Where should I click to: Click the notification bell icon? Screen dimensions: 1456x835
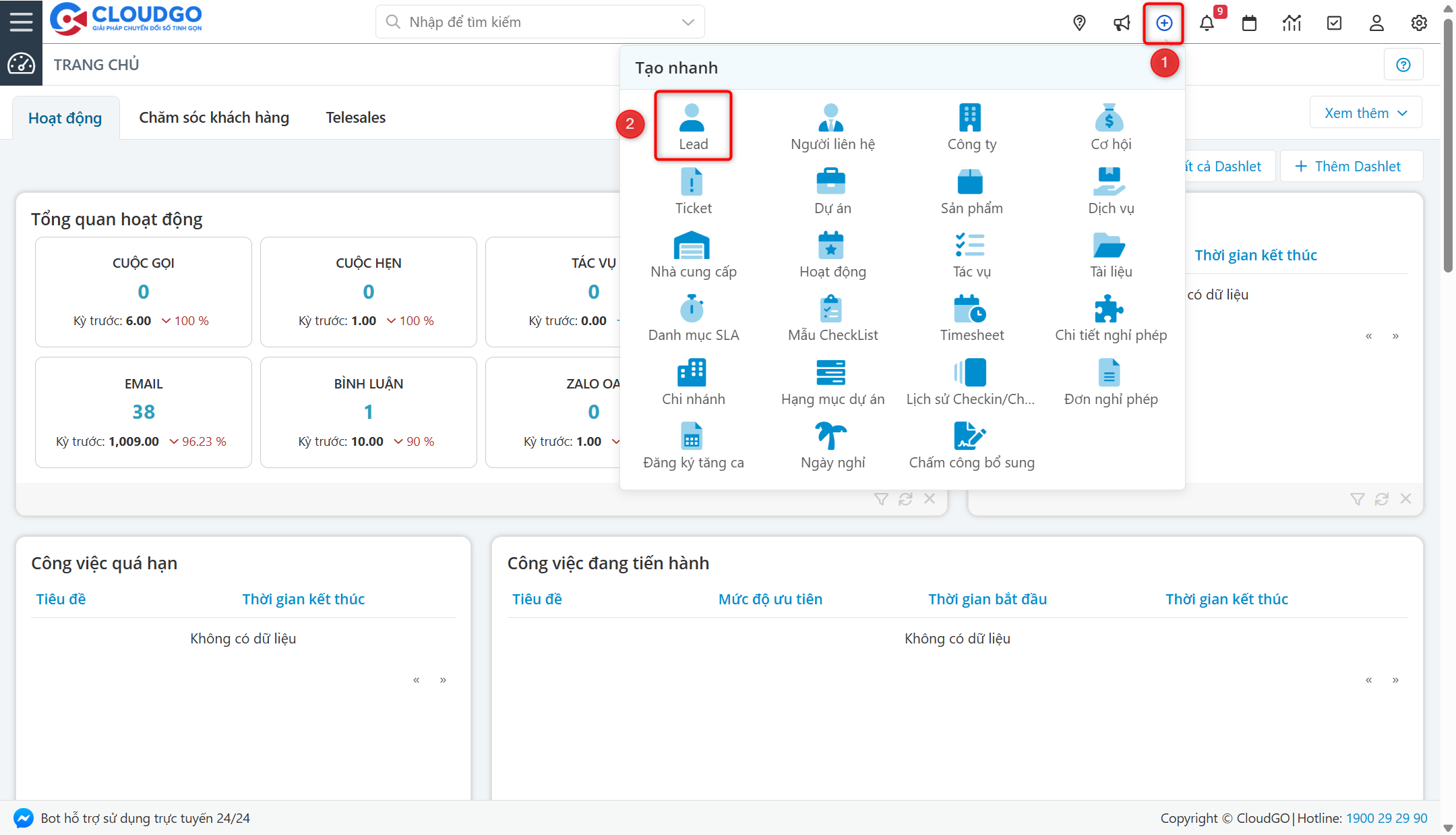[1207, 23]
